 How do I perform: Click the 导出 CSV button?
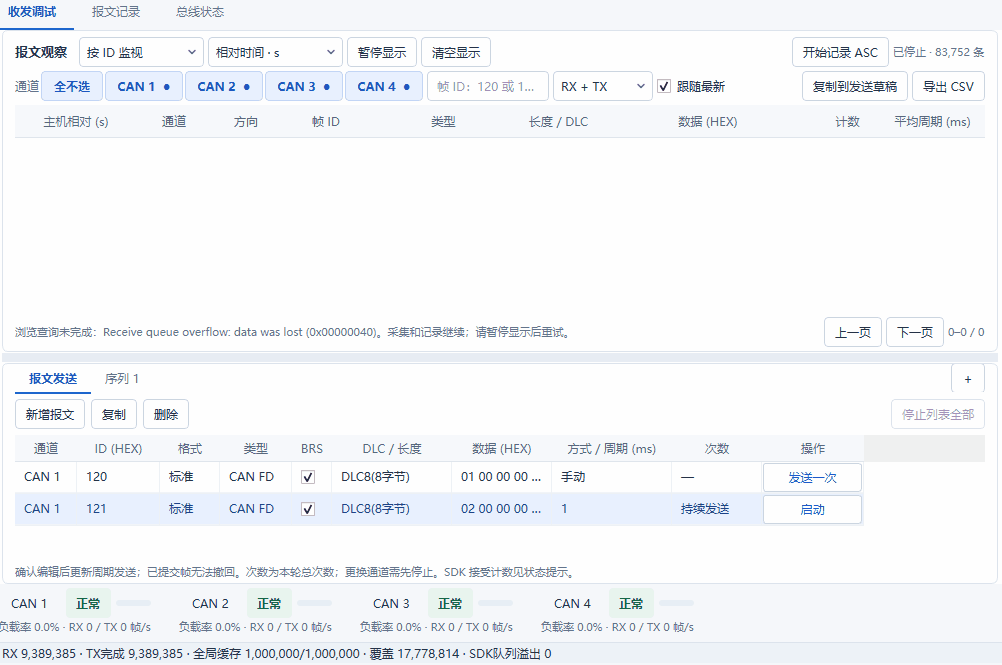pos(948,86)
